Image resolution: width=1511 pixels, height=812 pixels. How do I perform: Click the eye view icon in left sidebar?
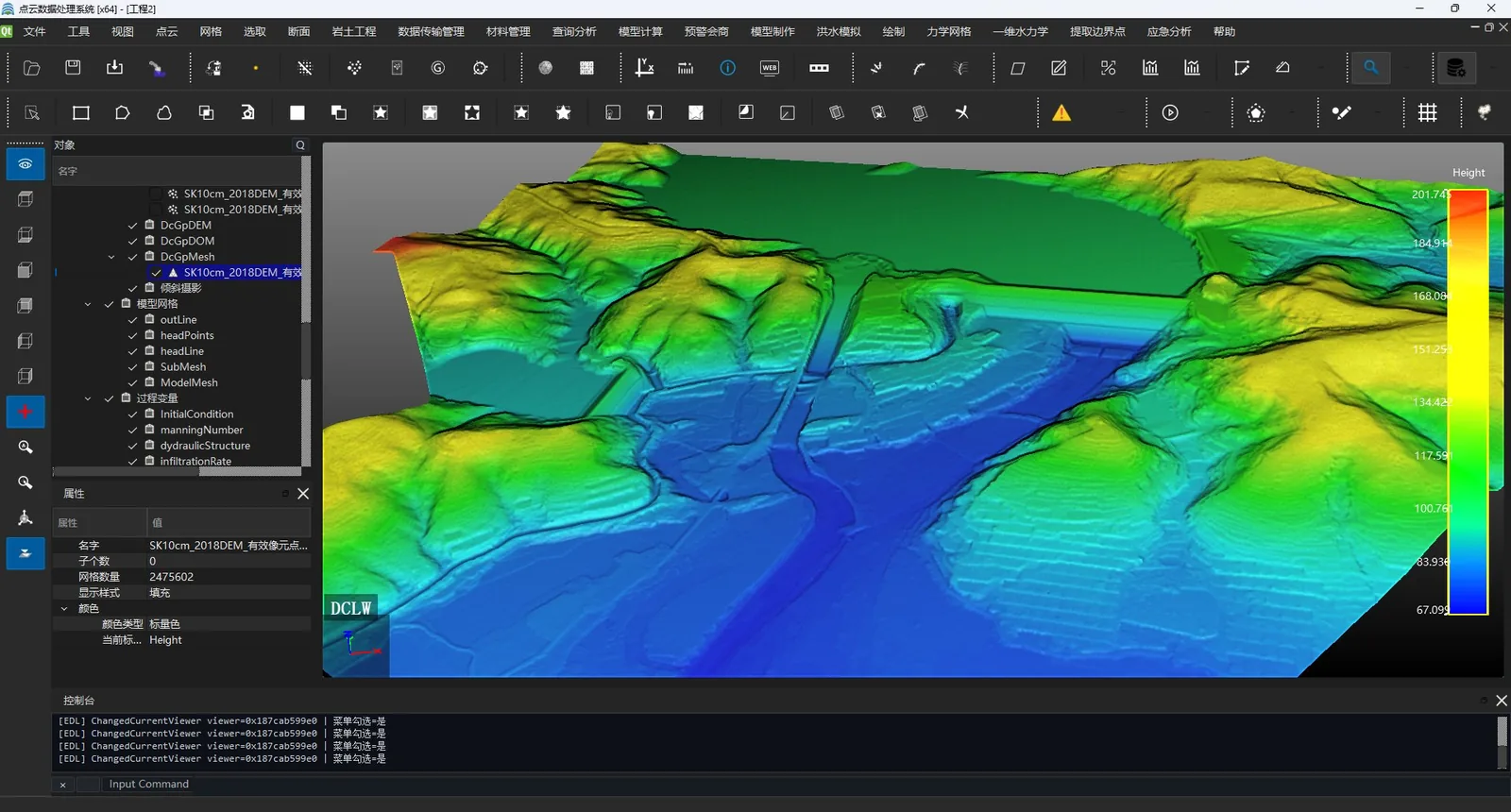point(25,164)
